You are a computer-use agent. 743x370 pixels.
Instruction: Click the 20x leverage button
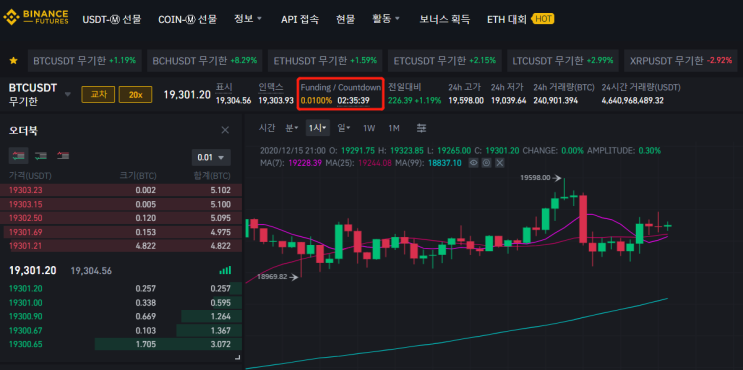coord(136,94)
